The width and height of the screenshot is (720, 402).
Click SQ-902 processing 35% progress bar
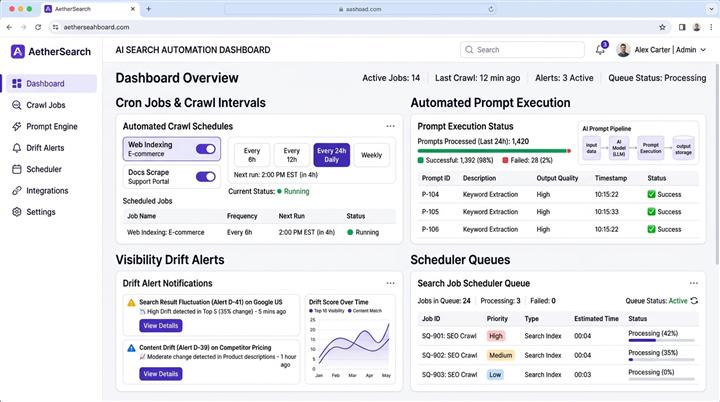click(x=661, y=360)
